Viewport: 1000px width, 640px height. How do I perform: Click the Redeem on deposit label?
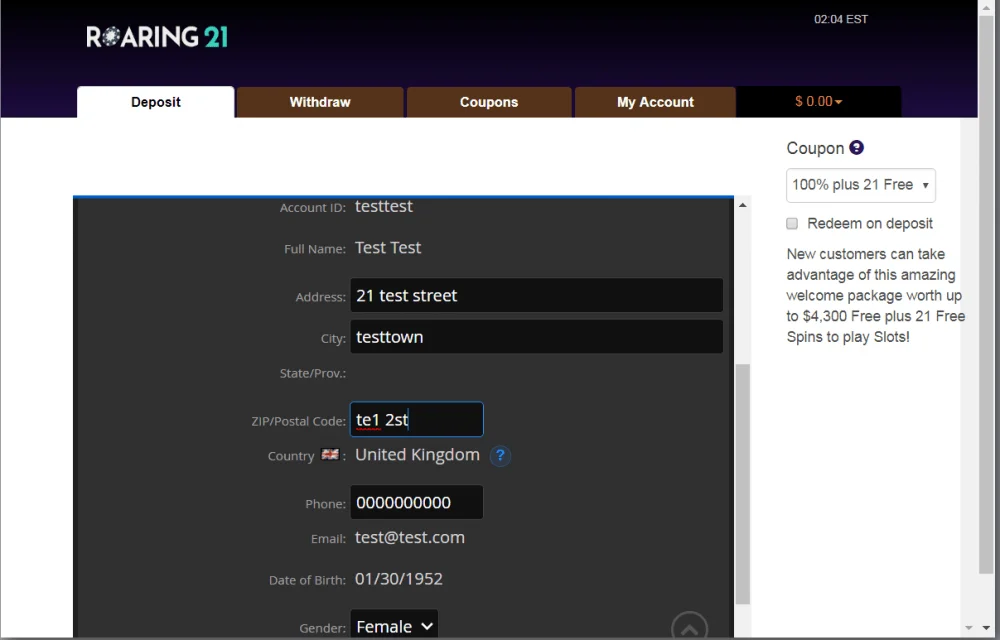[870, 224]
